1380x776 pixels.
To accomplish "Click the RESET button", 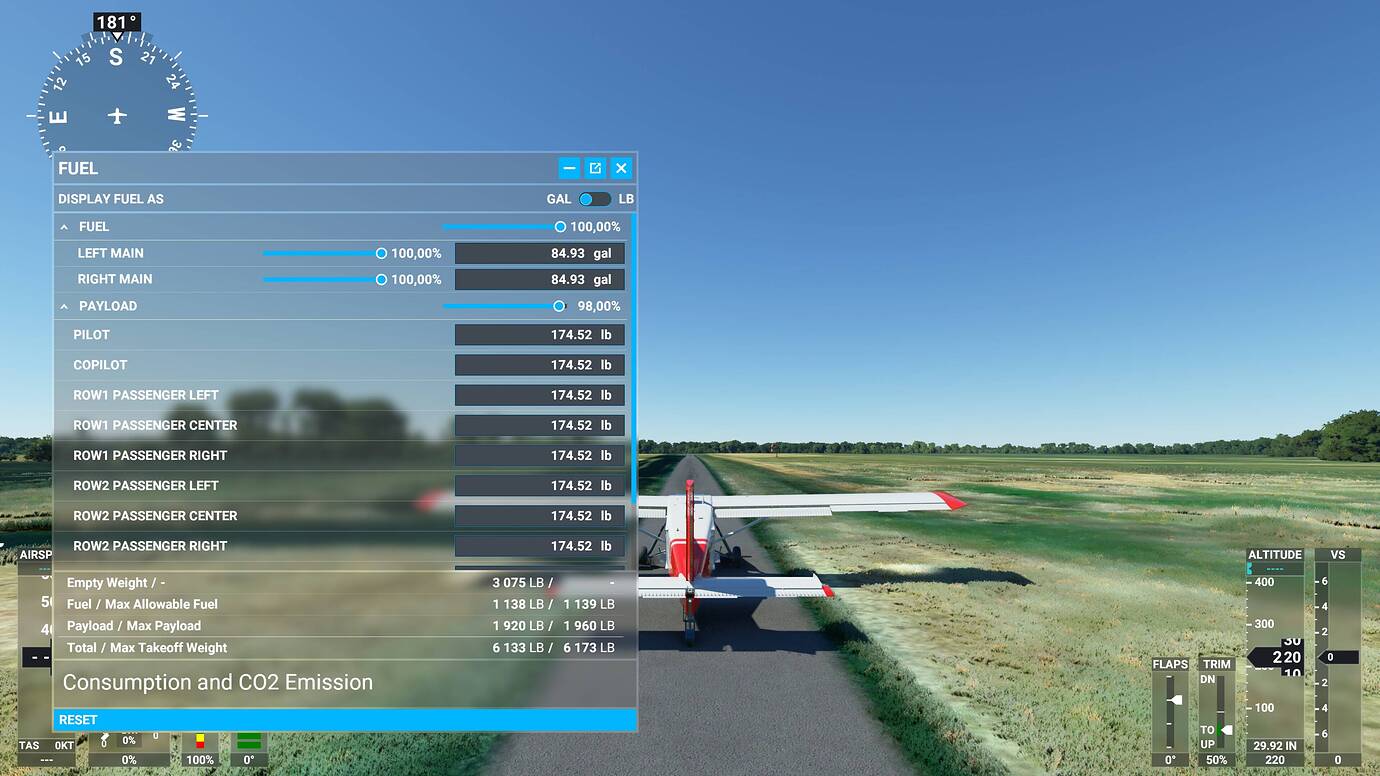I will (345, 720).
